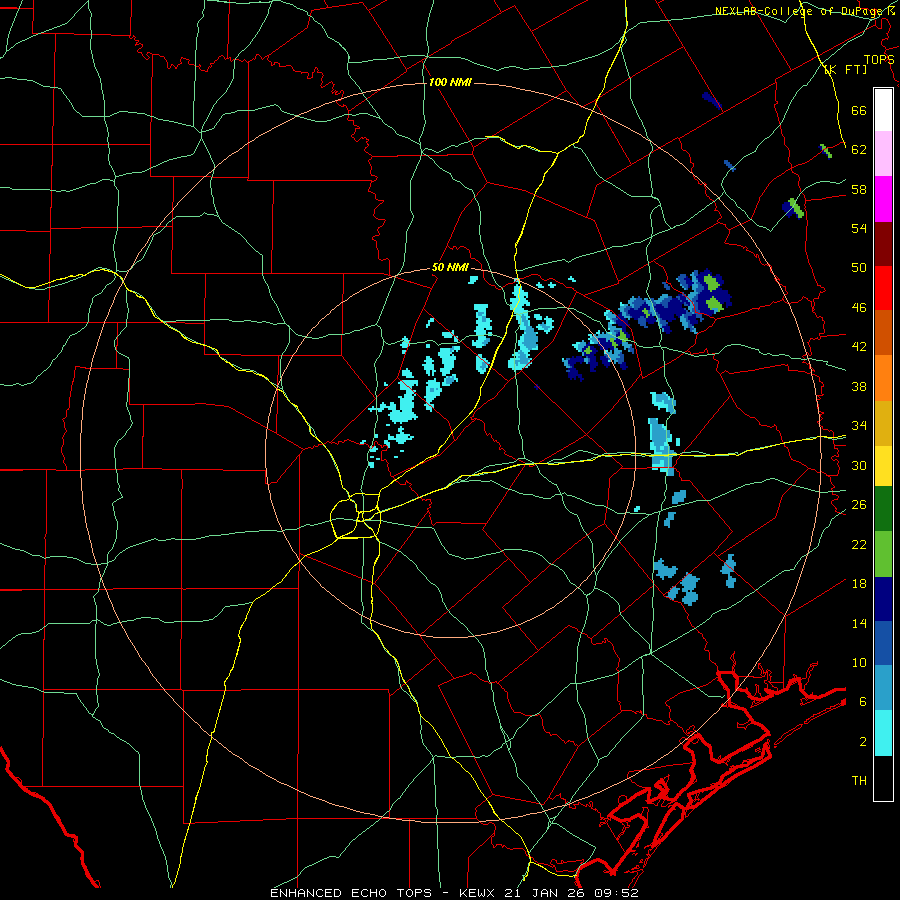Click the '18' legend value label
The height and width of the screenshot is (900, 900).
(859, 584)
